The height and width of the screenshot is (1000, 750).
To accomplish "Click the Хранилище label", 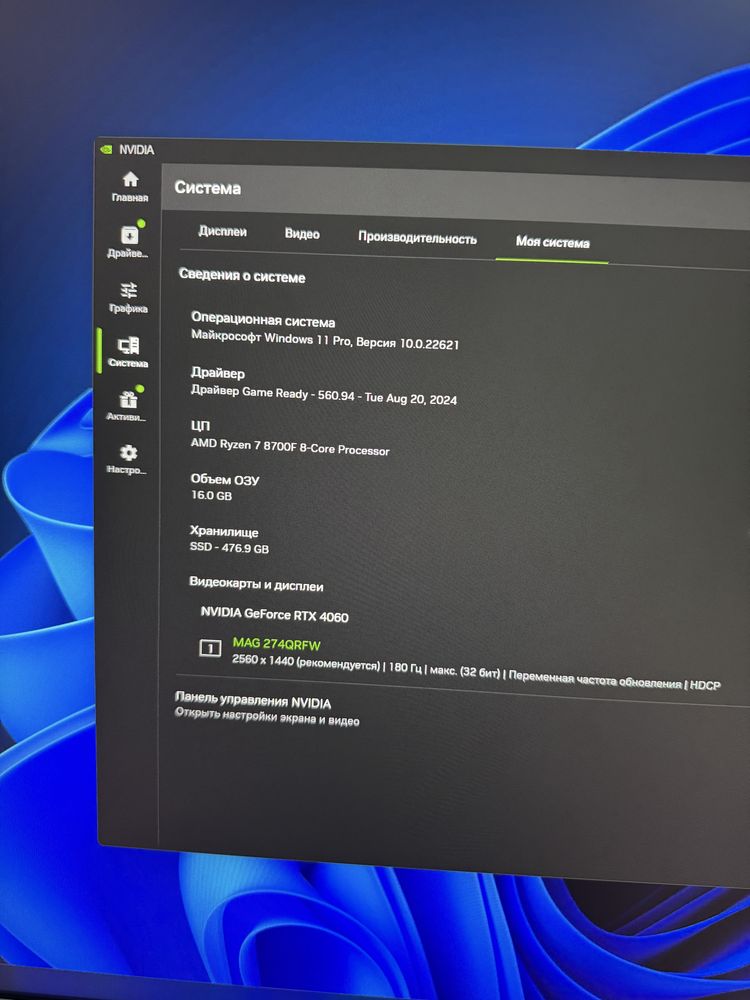I will pyautogui.click(x=224, y=531).
